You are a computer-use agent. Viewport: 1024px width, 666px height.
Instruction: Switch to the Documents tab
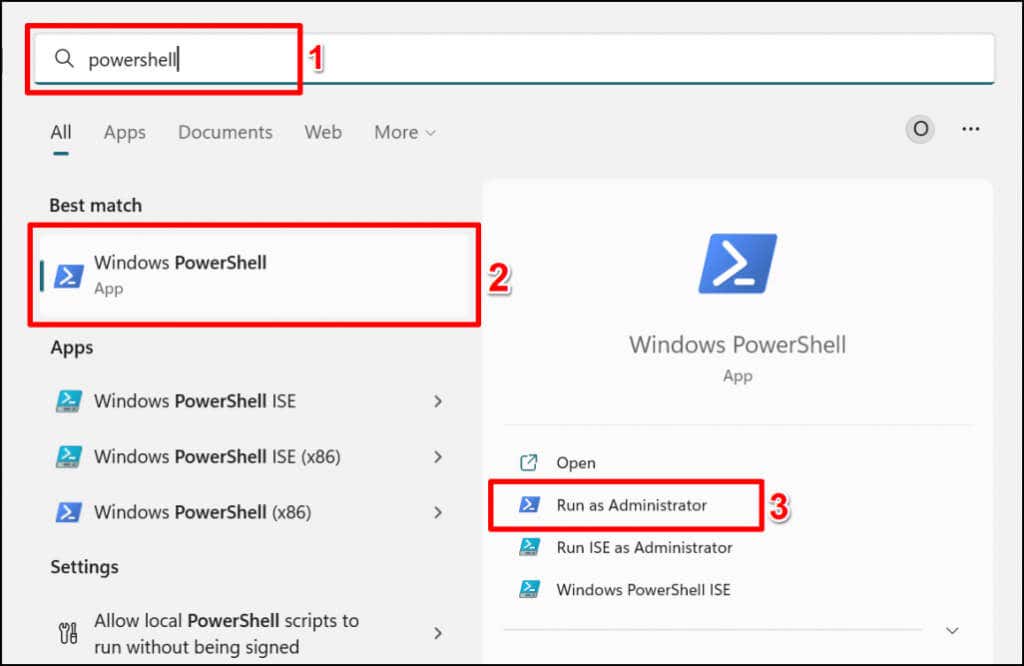(x=225, y=133)
